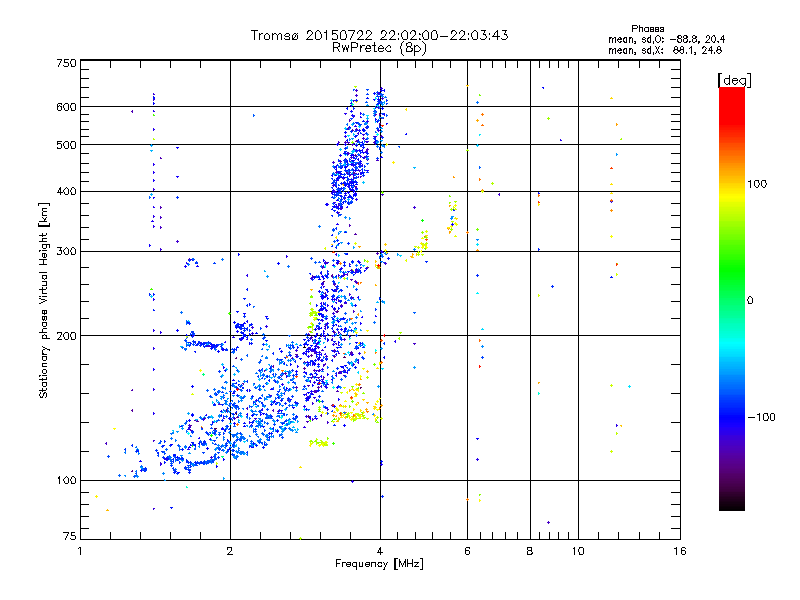Click the rainbow phase colorbar
The width and height of the screenshot is (800, 600).
(x=732, y=298)
